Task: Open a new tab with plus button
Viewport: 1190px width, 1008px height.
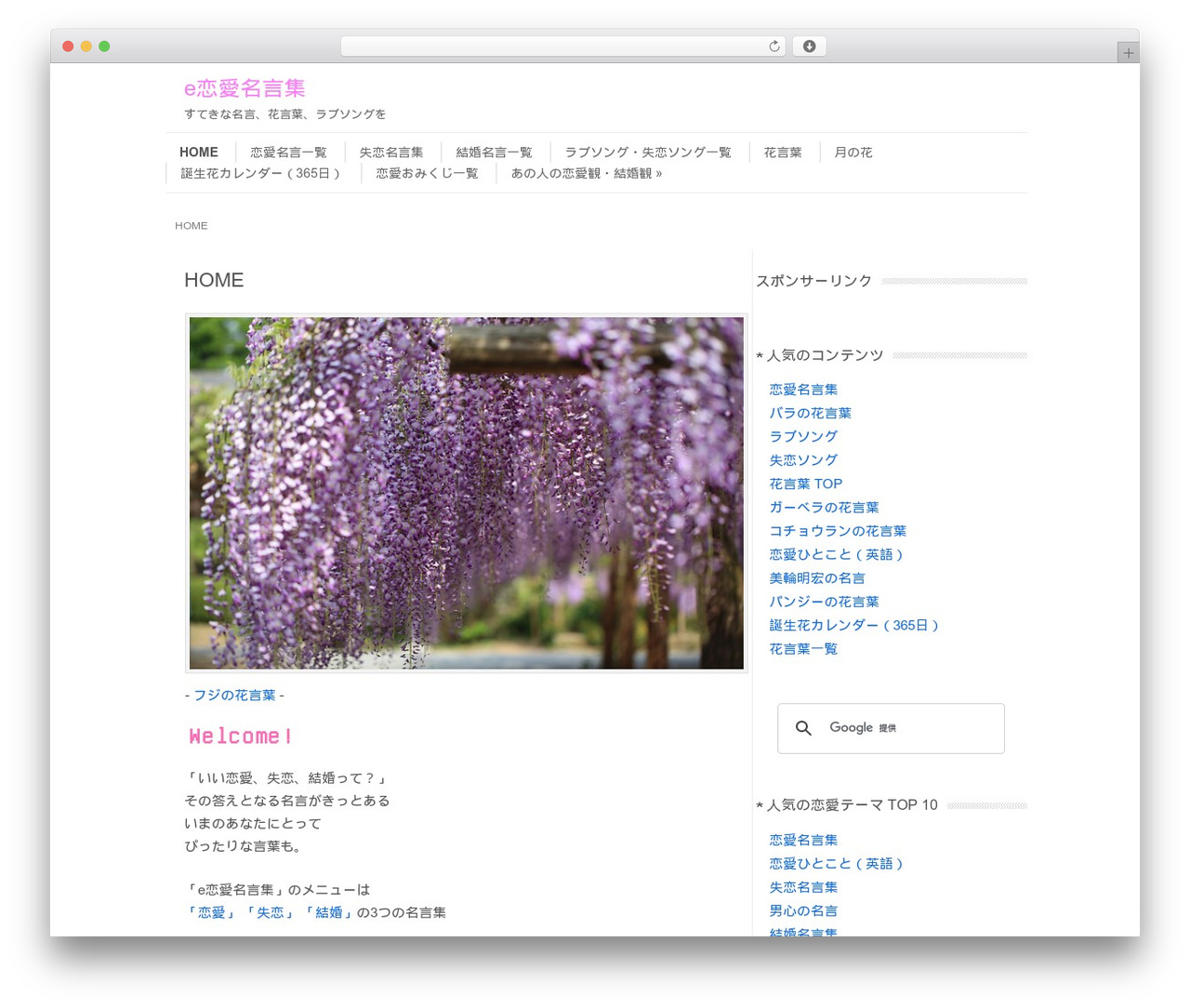Action: tap(1128, 53)
